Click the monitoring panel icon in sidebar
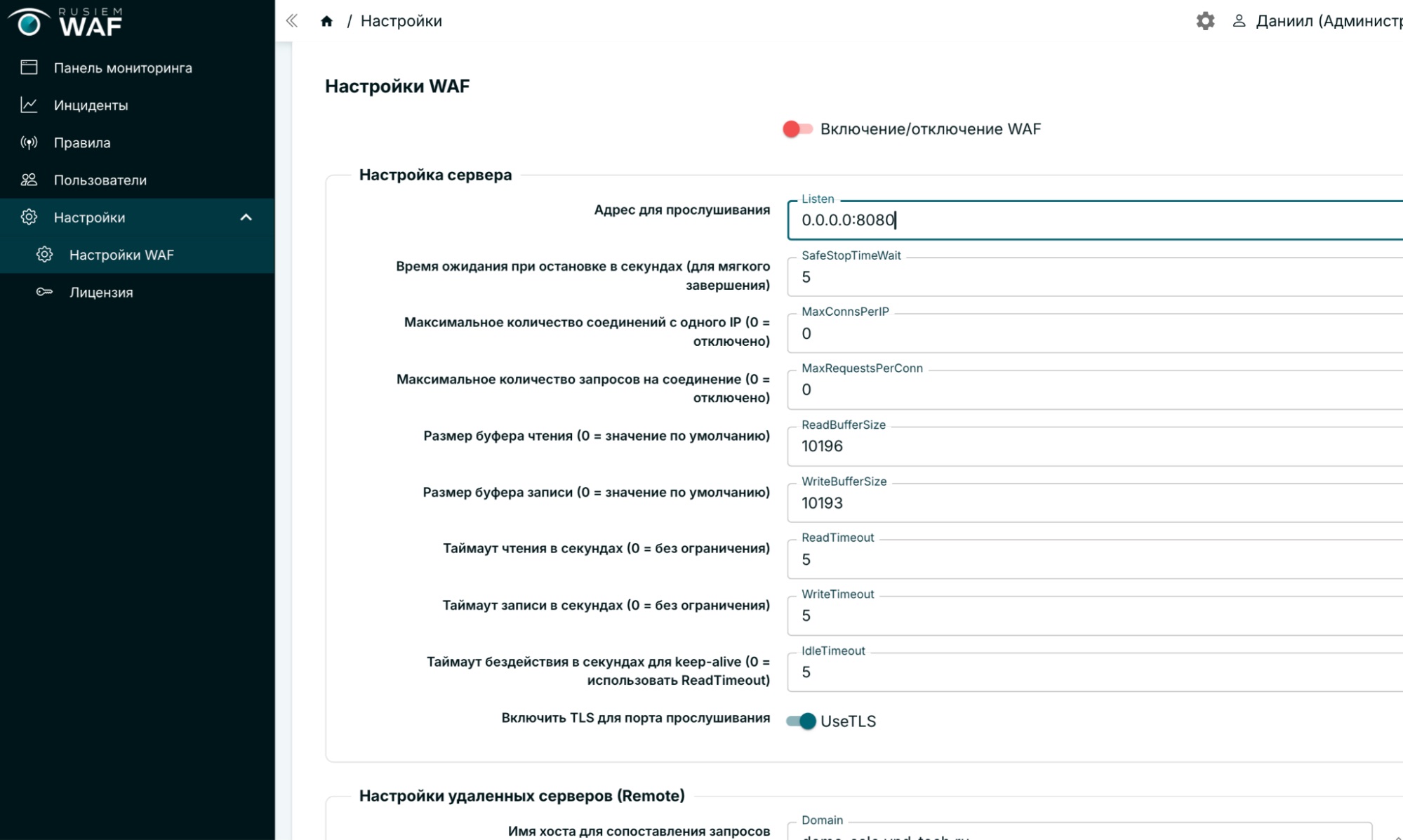Screen dimensions: 1403x840 point(29,67)
